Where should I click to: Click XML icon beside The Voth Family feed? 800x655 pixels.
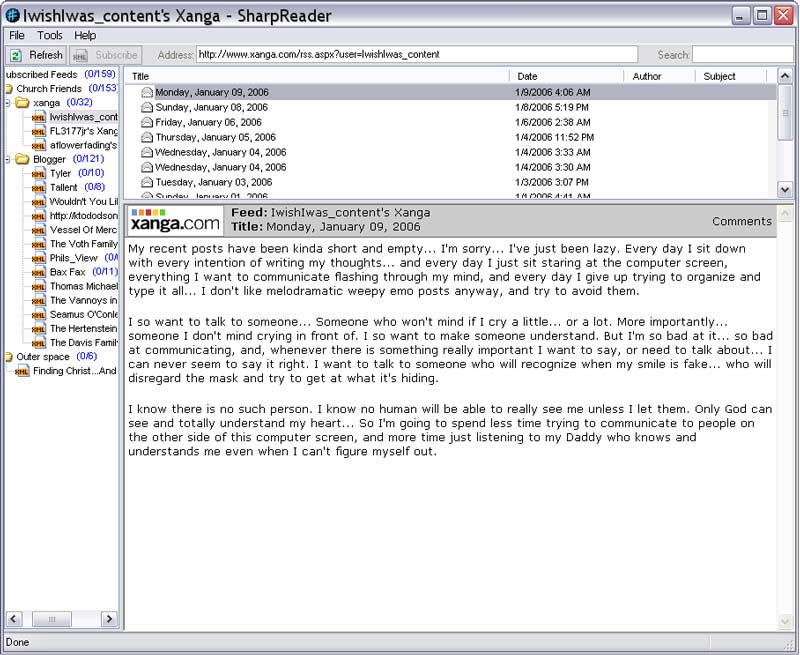click(38, 244)
